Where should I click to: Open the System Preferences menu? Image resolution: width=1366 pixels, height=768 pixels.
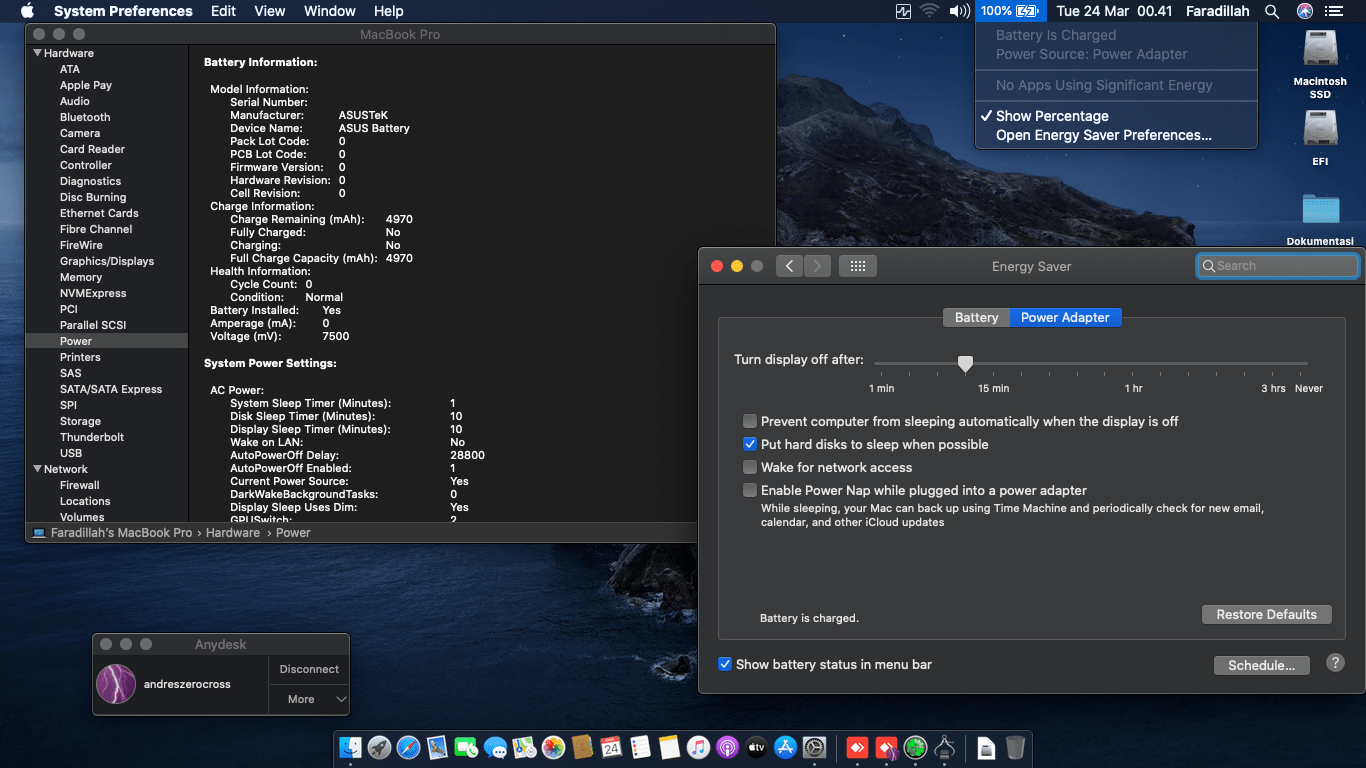[123, 11]
